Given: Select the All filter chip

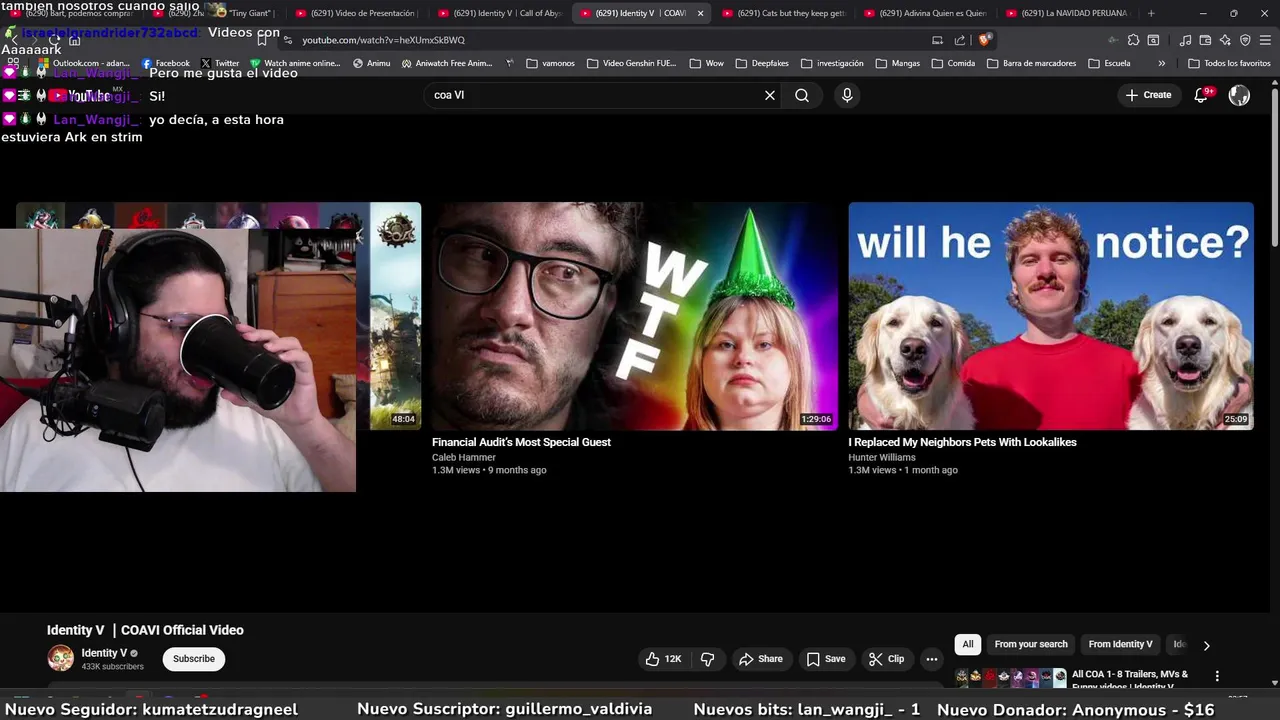Looking at the screenshot, I should point(967,644).
